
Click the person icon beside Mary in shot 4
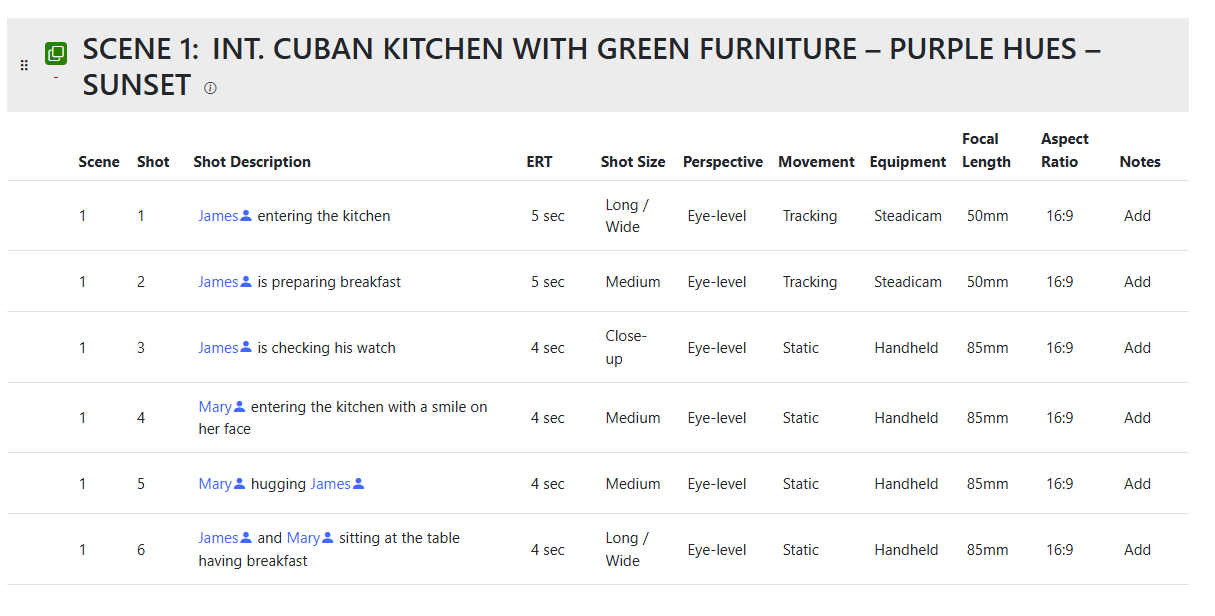(x=239, y=407)
